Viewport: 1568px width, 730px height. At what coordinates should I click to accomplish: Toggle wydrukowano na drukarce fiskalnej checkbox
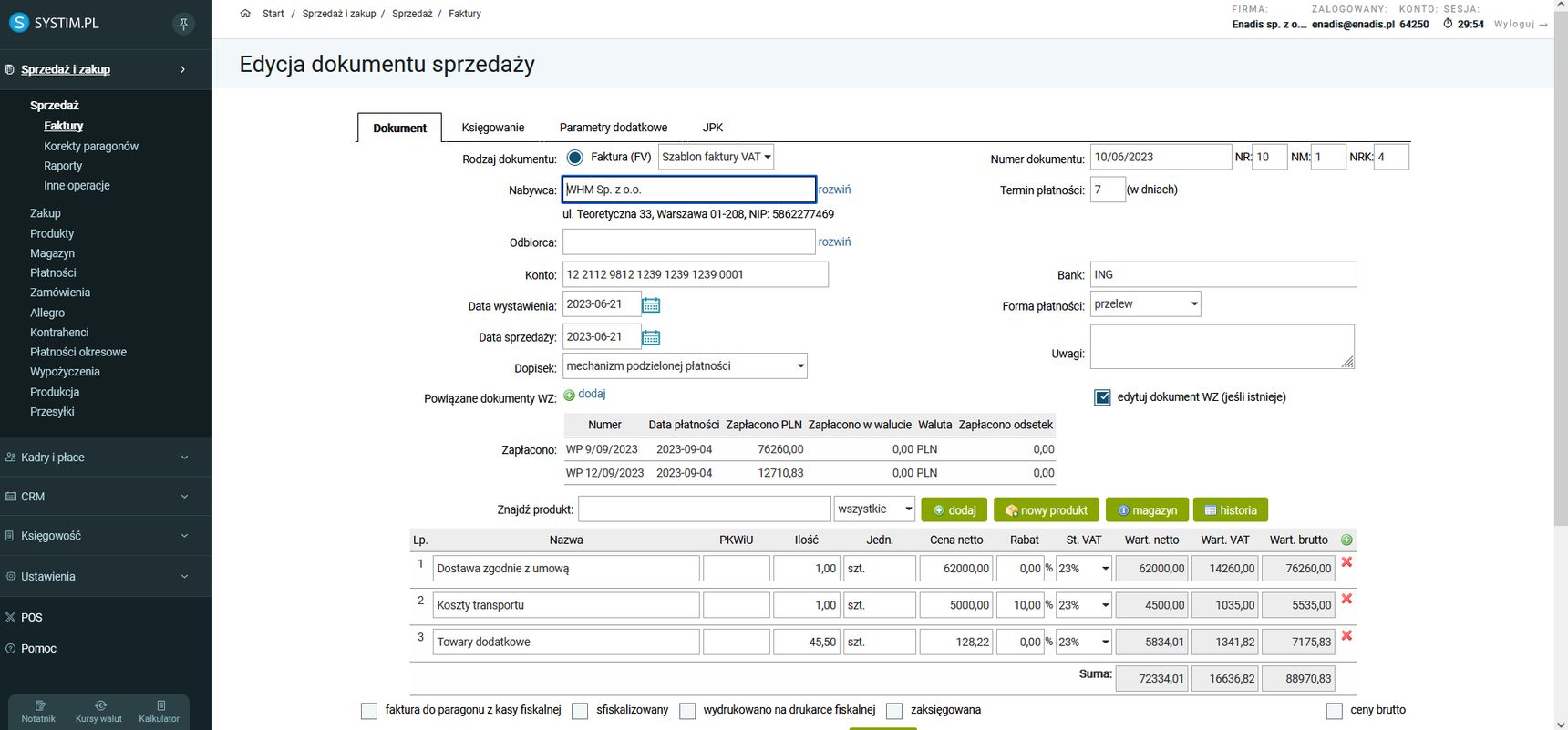coord(687,711)
